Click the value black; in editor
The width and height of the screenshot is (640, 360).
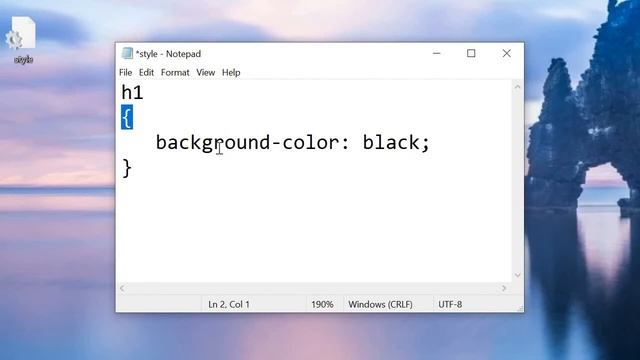tap(396, 143)
